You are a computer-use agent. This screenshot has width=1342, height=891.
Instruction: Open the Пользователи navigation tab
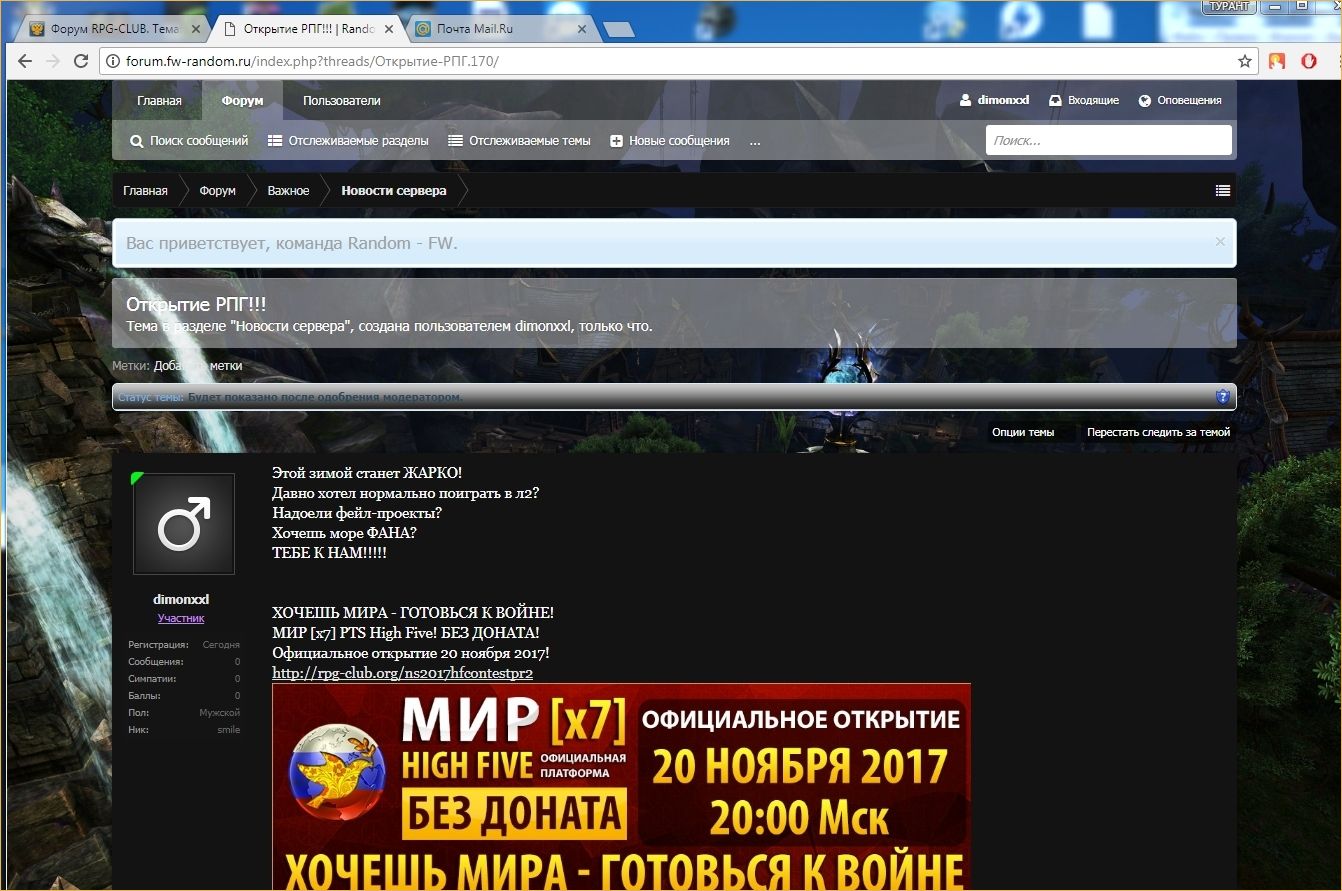pyautogui.click(x=342, y=101)
